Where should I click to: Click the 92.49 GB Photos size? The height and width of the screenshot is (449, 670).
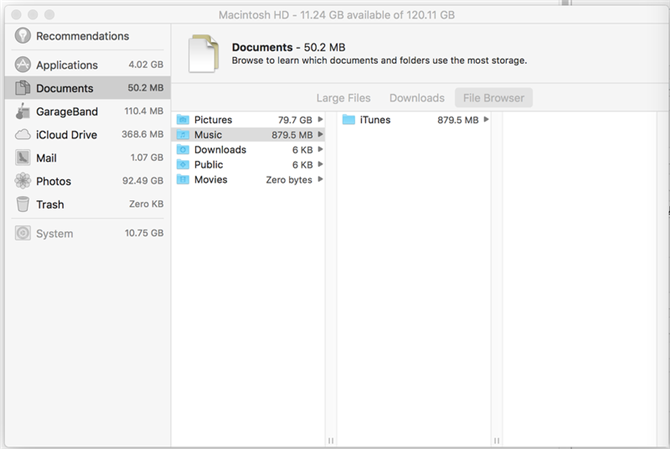pyautogui.click(x=143, y=181)
